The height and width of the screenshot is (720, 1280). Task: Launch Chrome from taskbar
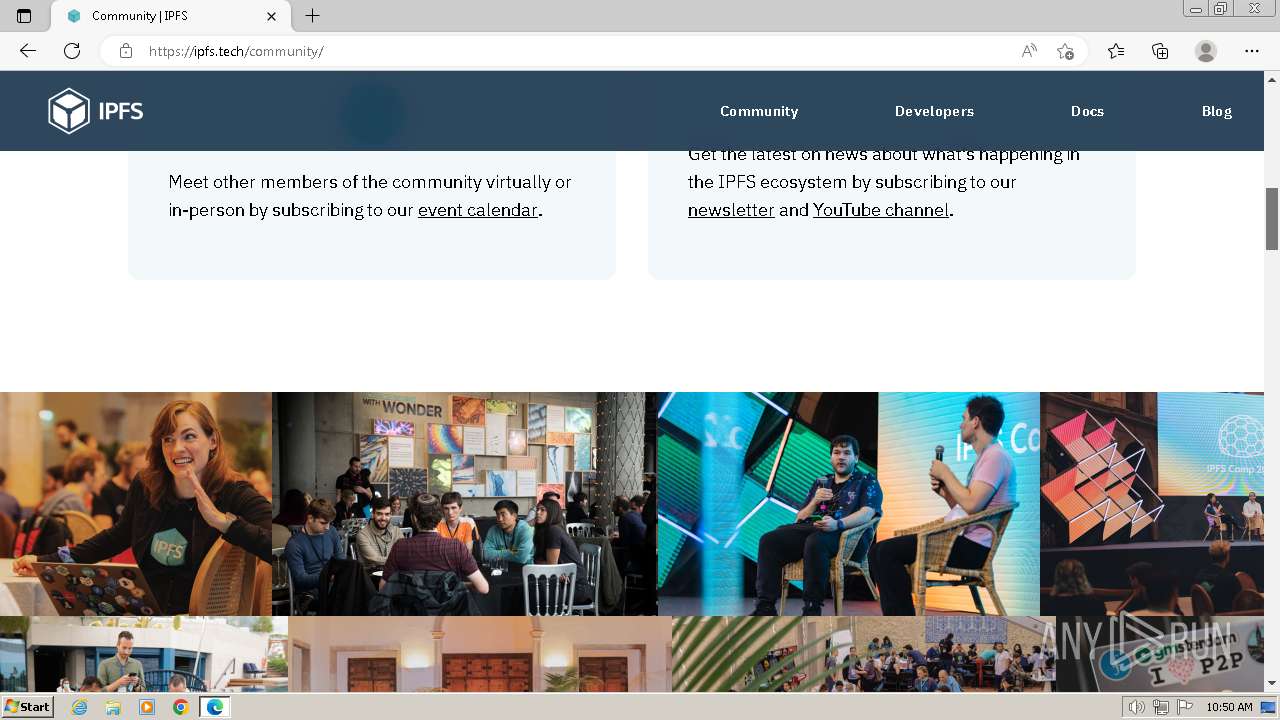tap(180, 707)
